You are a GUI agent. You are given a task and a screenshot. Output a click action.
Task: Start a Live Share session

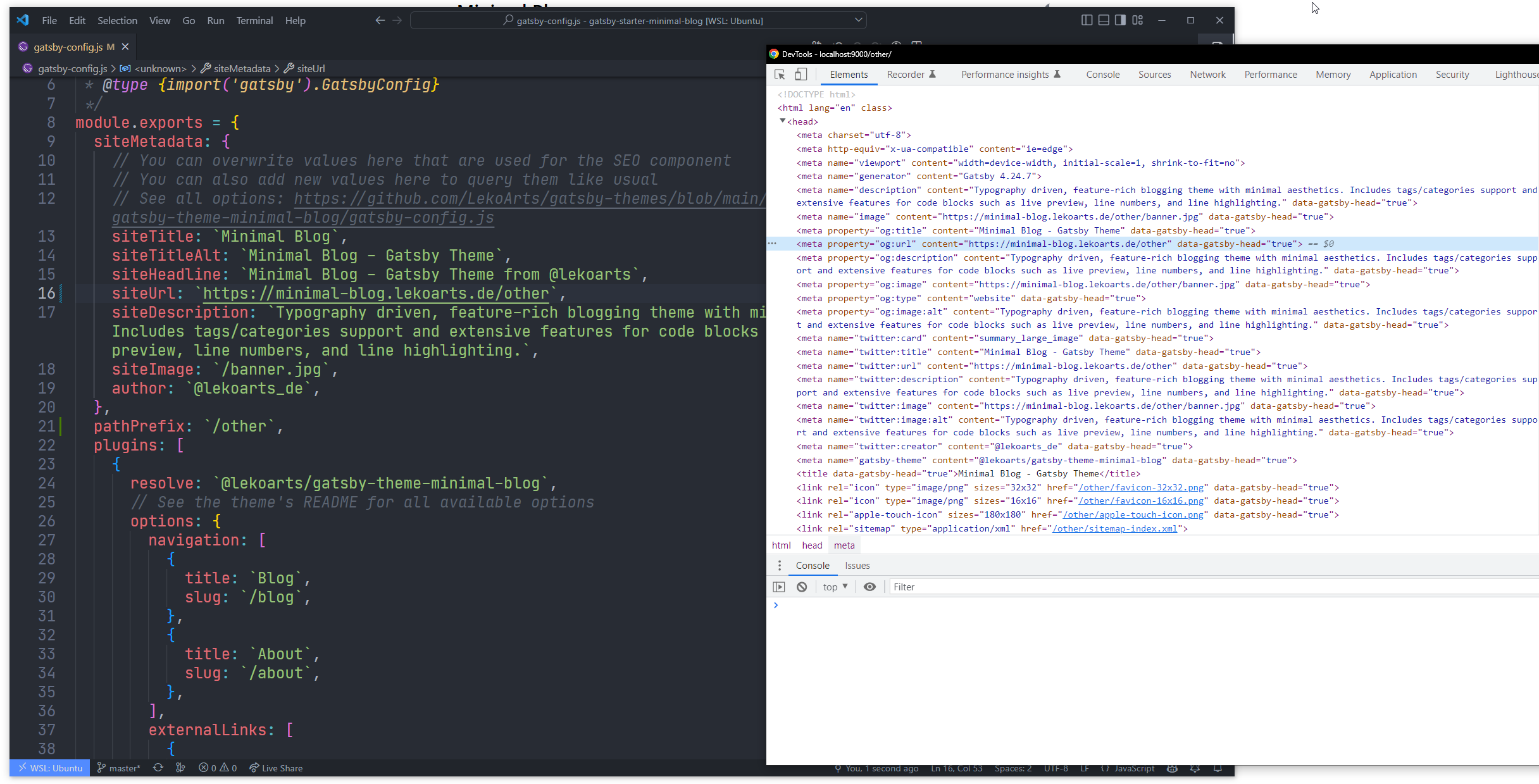(277, 768)
